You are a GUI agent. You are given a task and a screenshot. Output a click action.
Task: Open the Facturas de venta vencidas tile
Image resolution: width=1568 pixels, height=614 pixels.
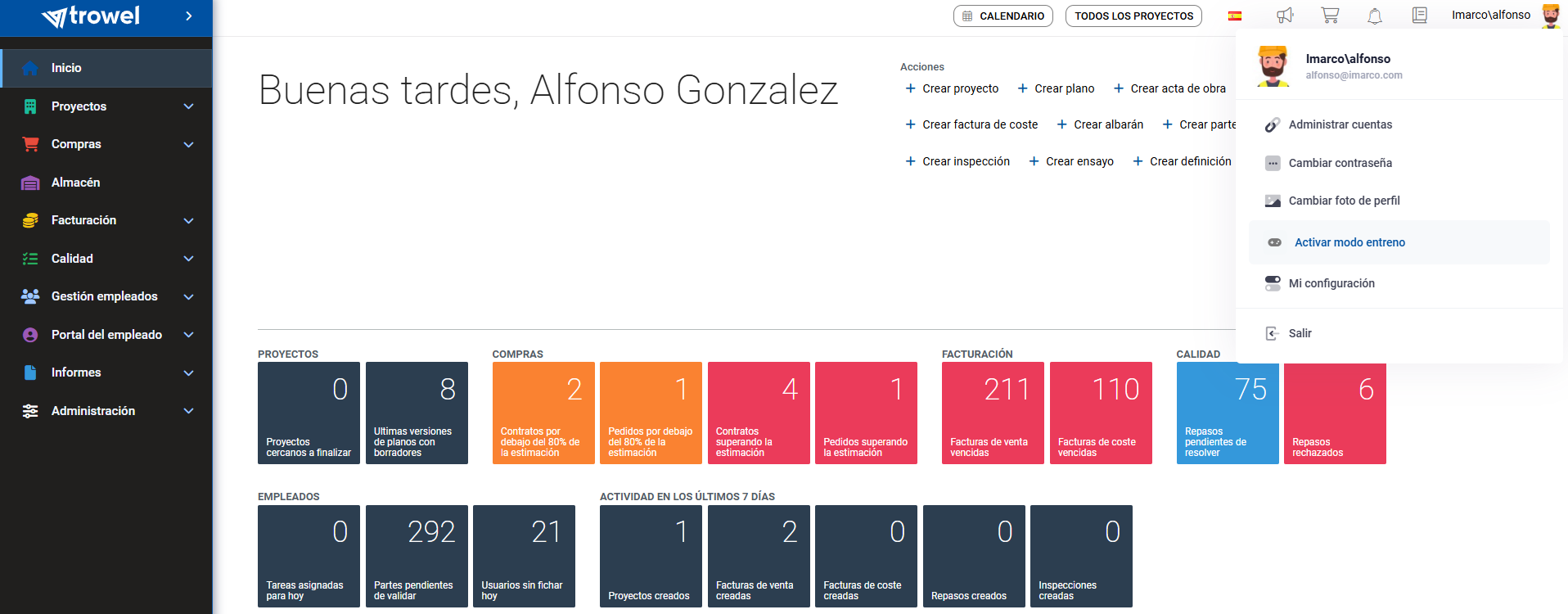click(993, 413)
